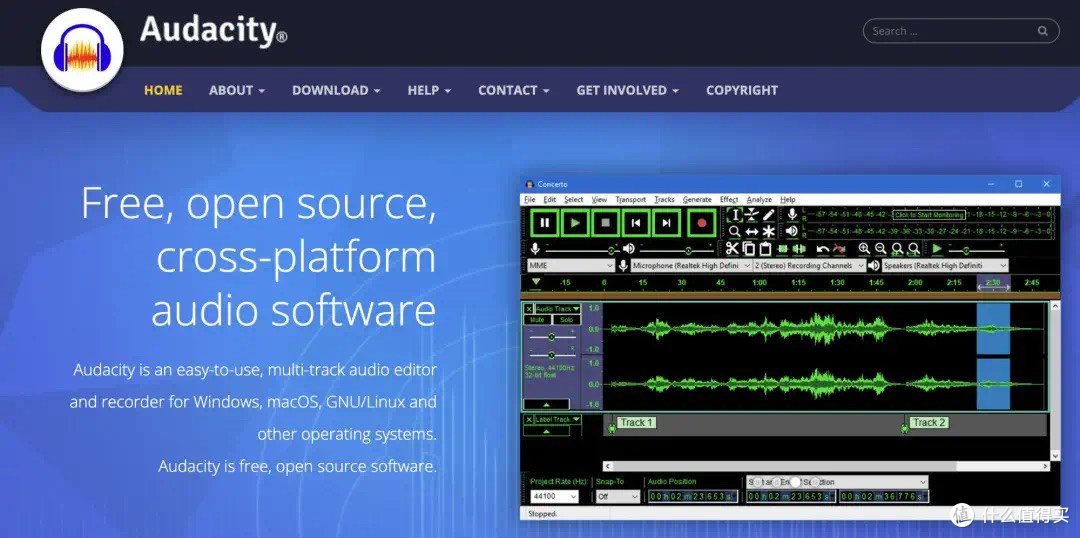1080x538 pixels.
Task: Click the Pause button in Audacity transport
Action: [545, 223]
